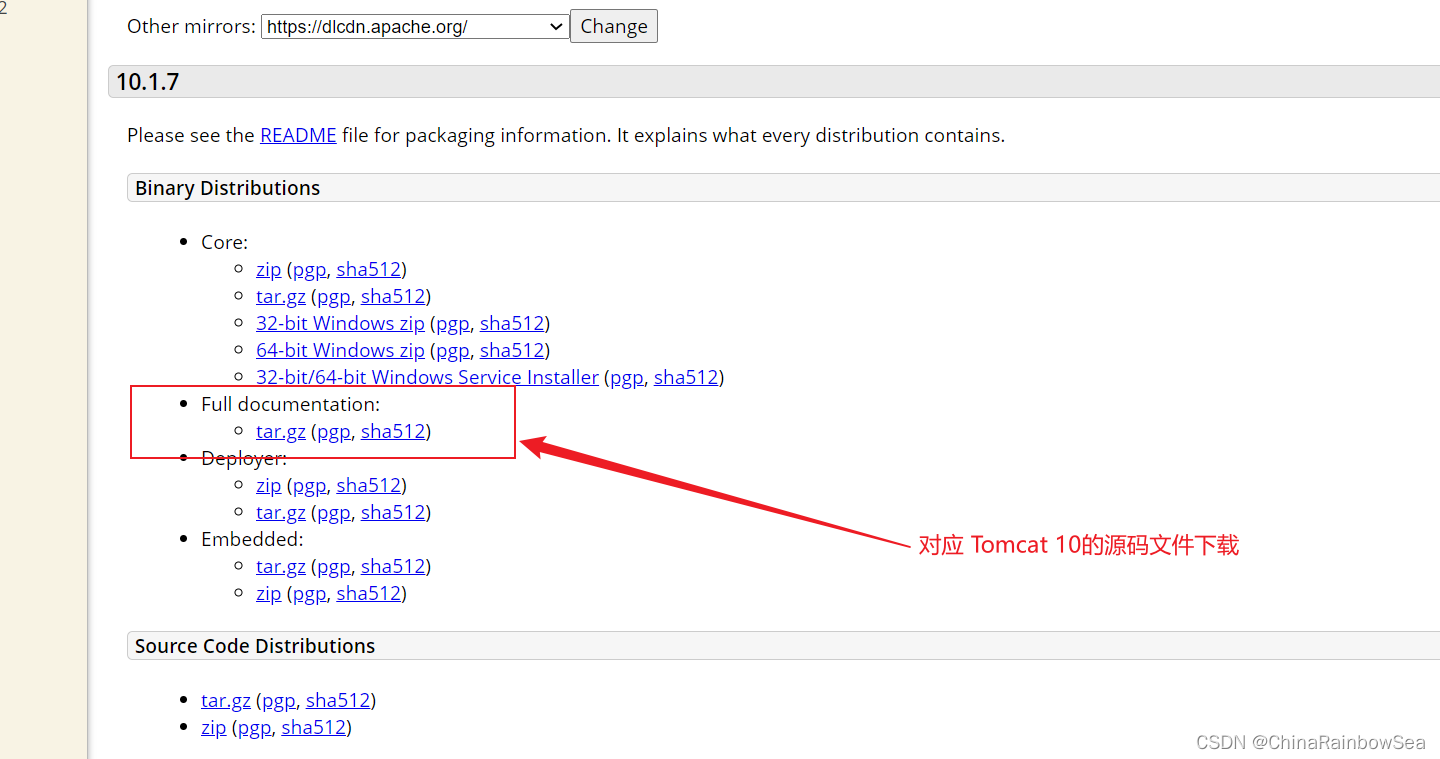Screen dimensions: 1440x759
Task: Open the Other mirrors dropdown list
Action: point(415,27)
